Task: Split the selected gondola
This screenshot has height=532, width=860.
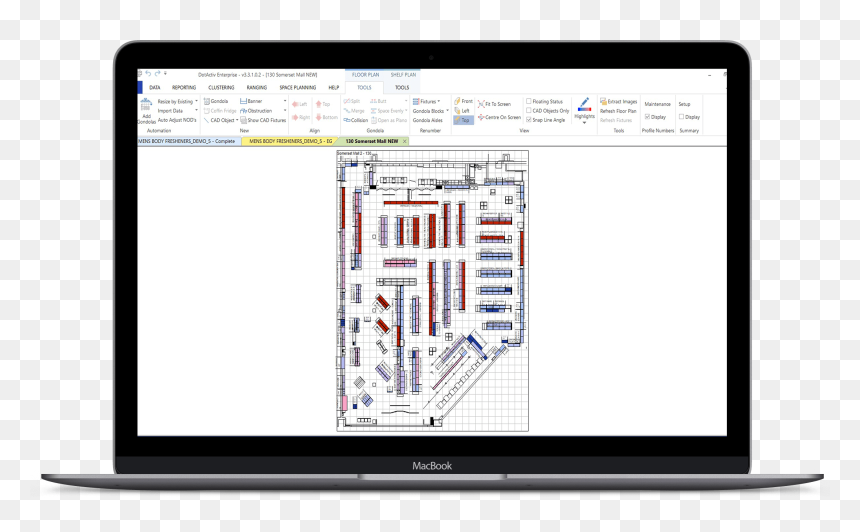Action: coord(352,101)
